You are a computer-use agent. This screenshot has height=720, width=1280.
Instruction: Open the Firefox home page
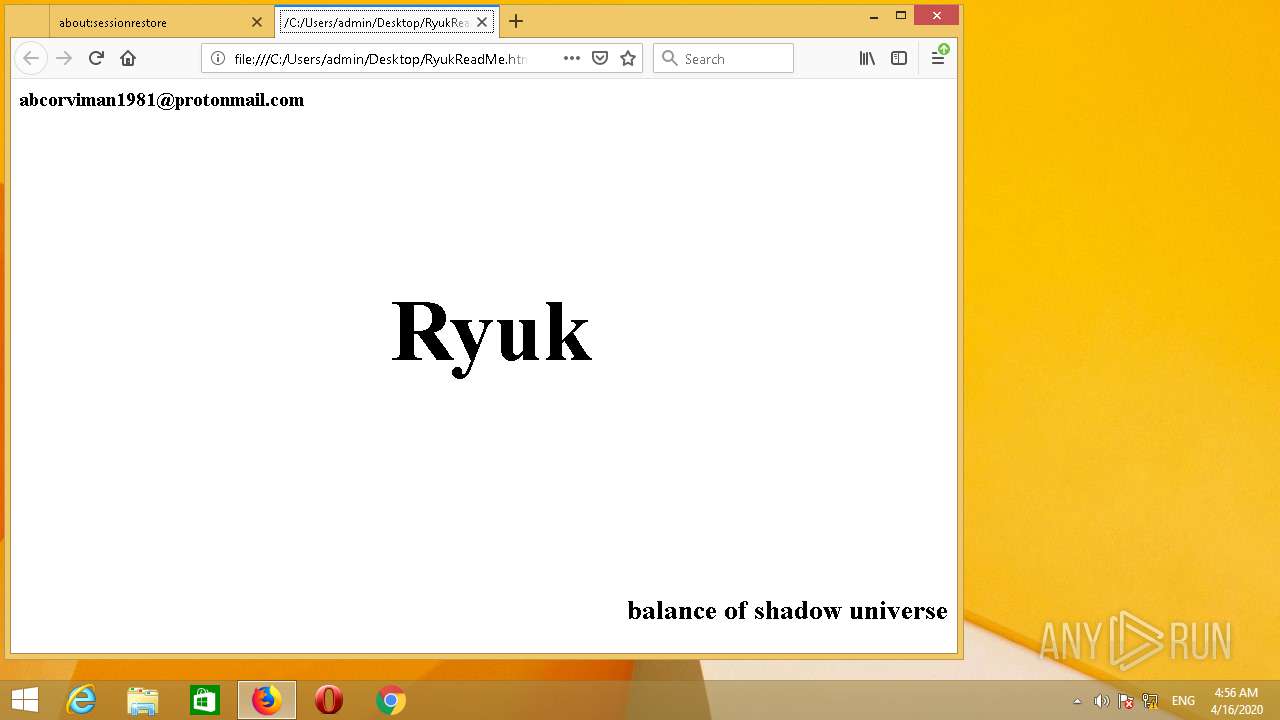coord(128,58)
